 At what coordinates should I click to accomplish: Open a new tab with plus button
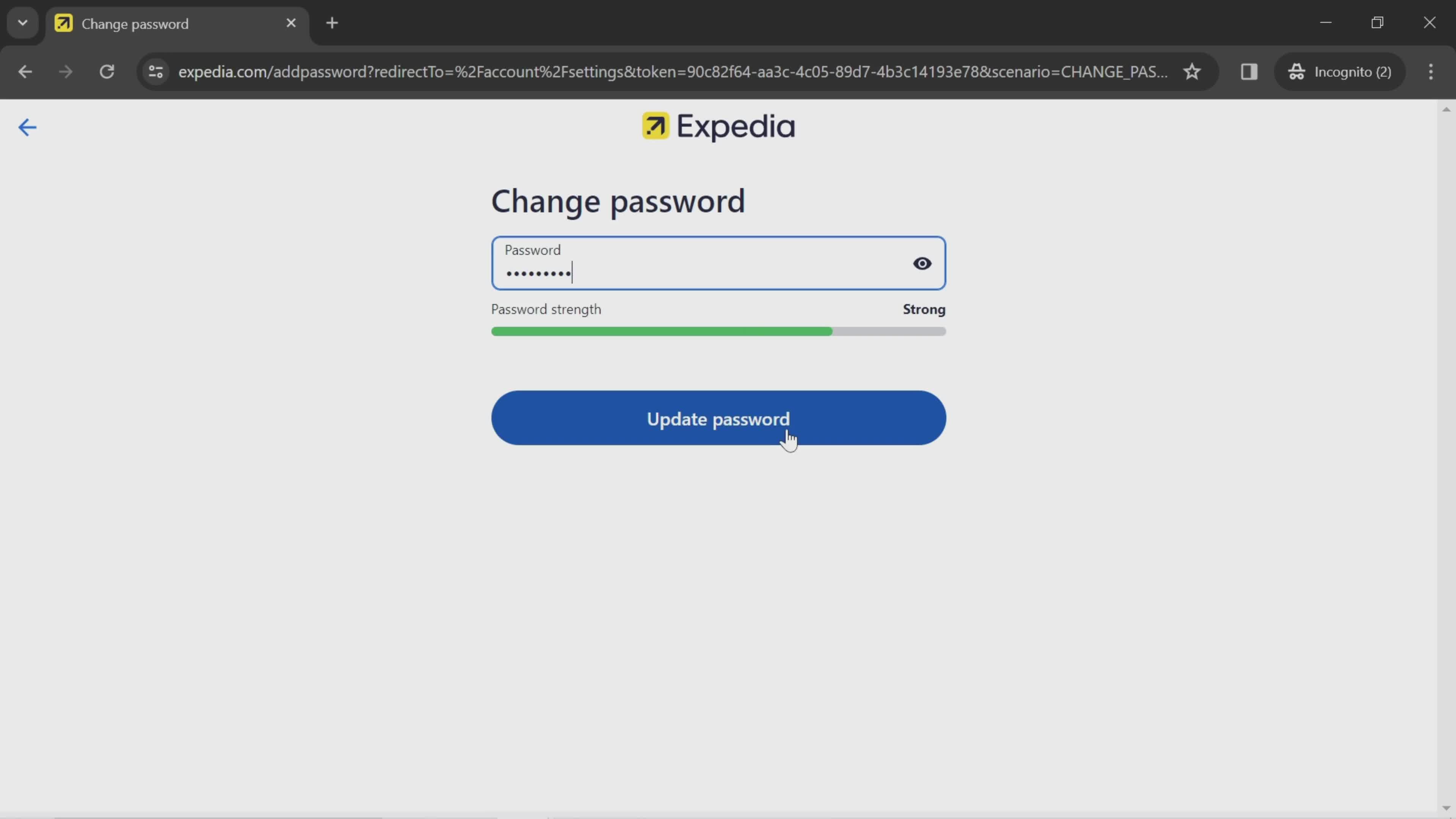click(333, 23)
